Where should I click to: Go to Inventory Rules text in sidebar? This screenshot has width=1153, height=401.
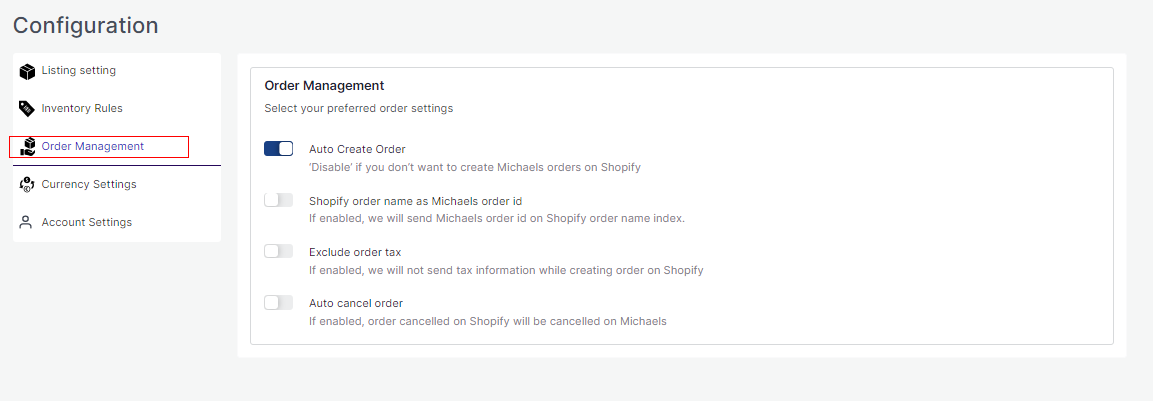point(82,108)
